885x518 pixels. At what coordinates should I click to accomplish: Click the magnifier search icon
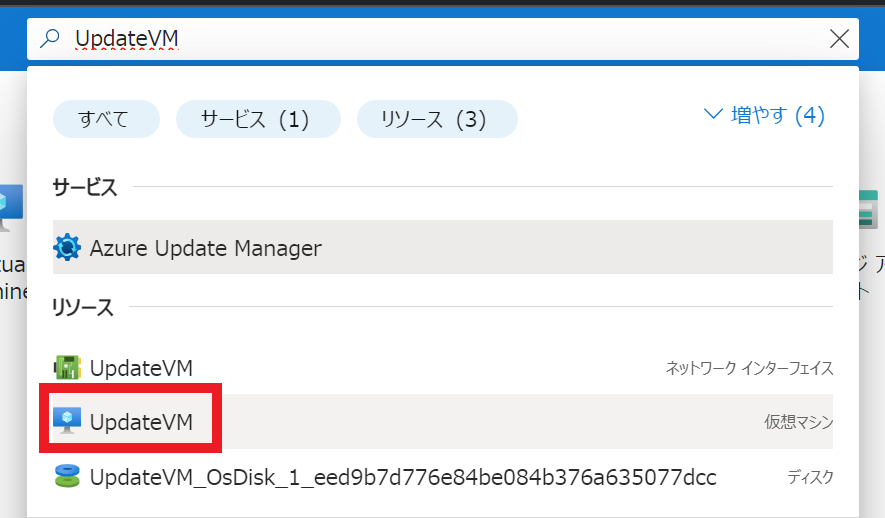point(50,38)
